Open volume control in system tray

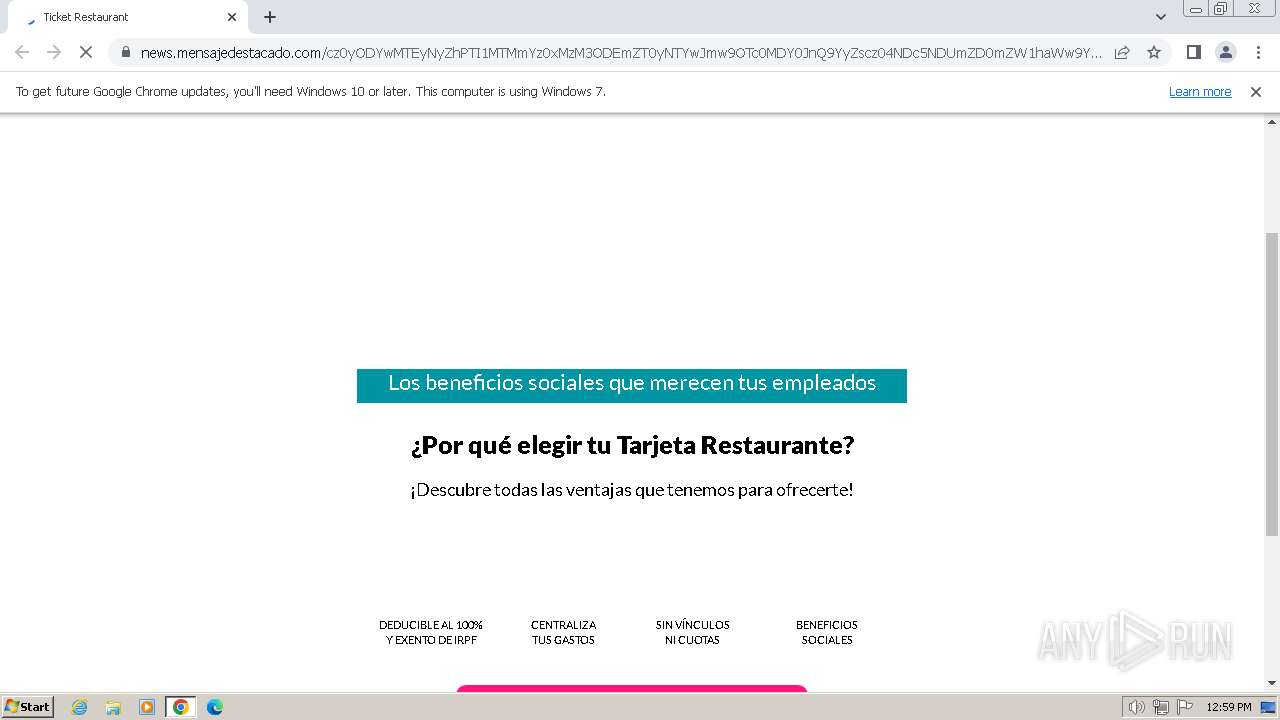pyautogui.click(x=1136, y=707)
